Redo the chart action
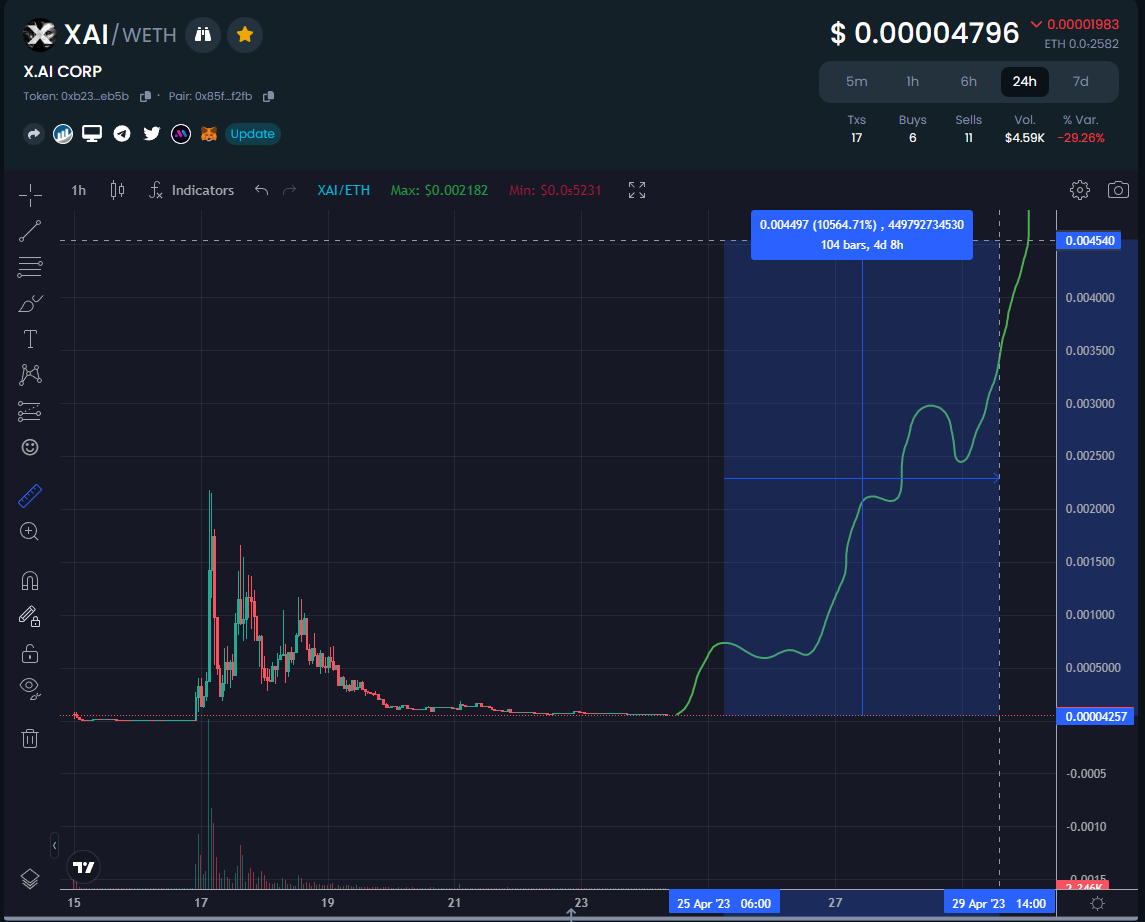The height and width of the screenshot is (922, 1145). (289, 191)
